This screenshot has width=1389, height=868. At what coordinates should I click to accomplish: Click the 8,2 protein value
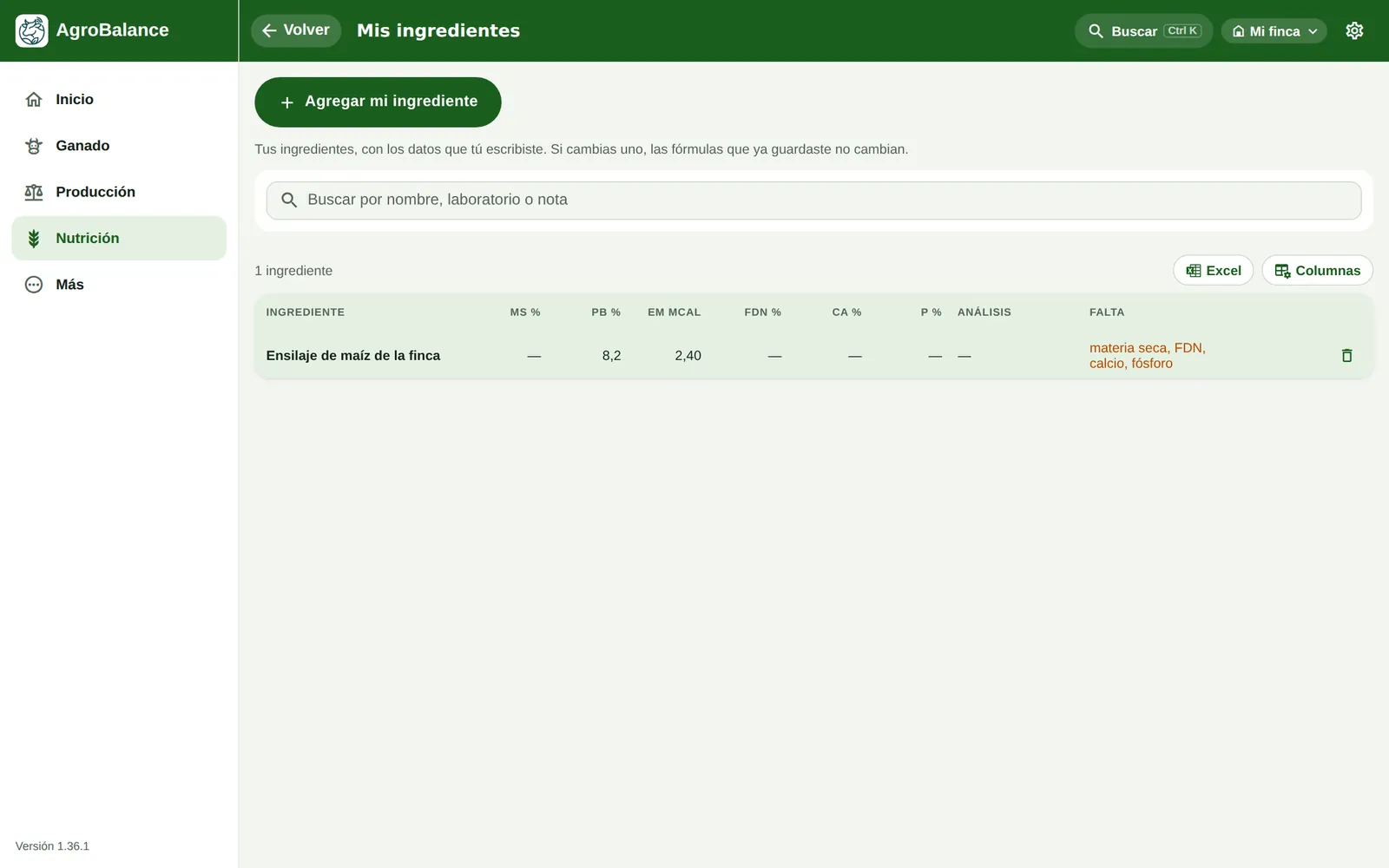pyautogui.click(x=611, y=356)
